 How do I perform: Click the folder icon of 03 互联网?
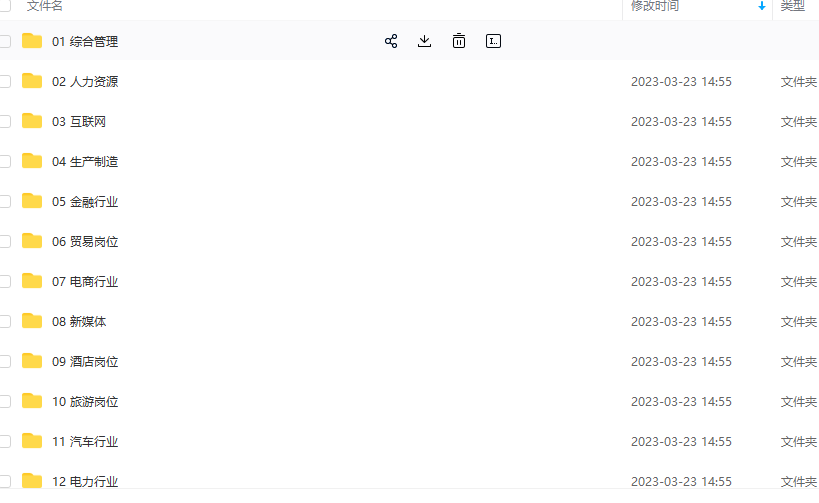click(32, 121)
